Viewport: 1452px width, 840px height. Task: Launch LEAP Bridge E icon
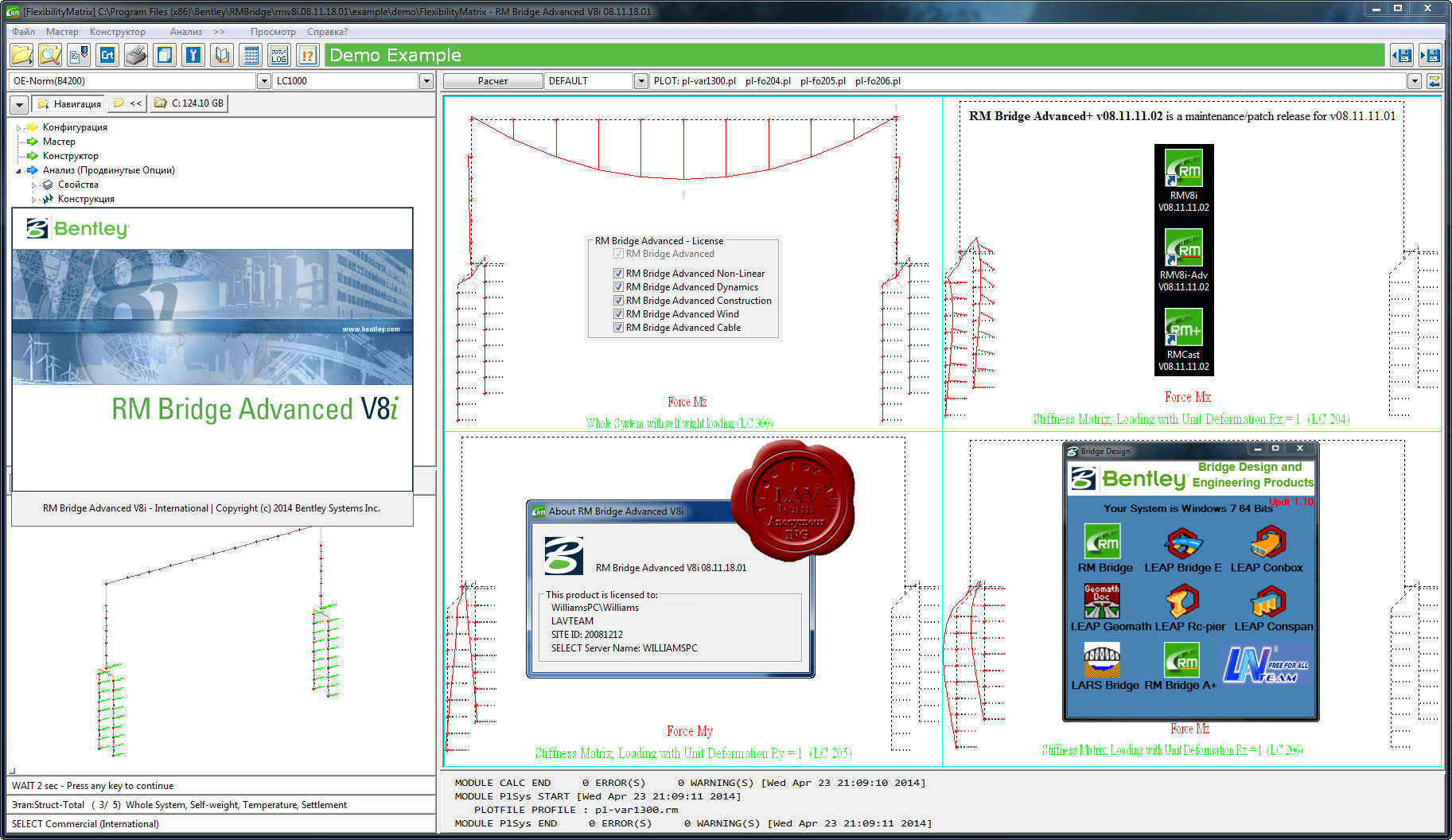1183,543
